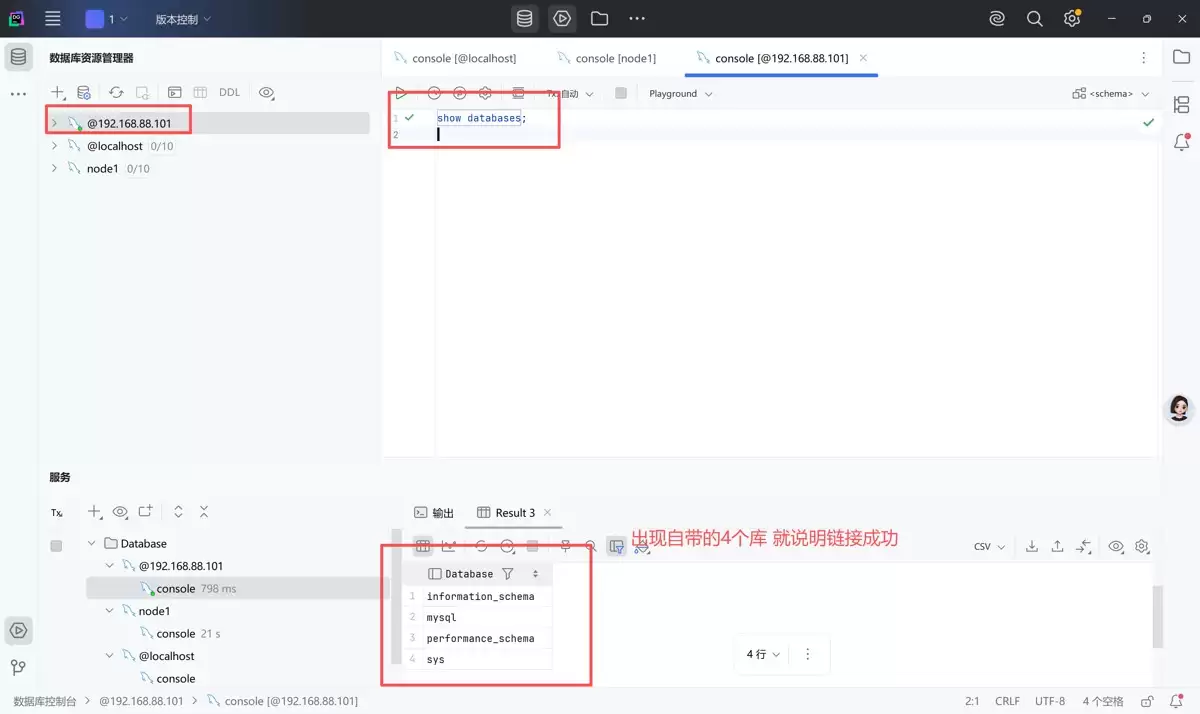Collapse the node1 entry in Services tree
Viewport: 1200px width, 714px height.
pos(110,611)
